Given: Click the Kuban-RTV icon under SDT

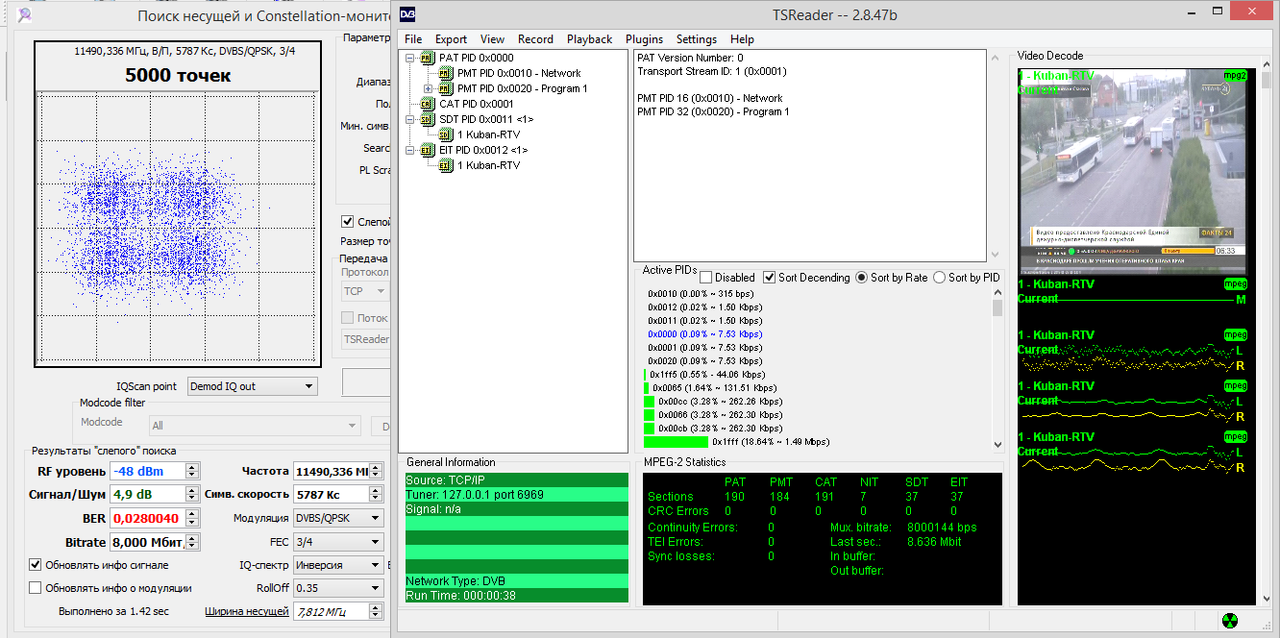Looking at the screenshot, I should pyautogui.click(x=446, y=134).
